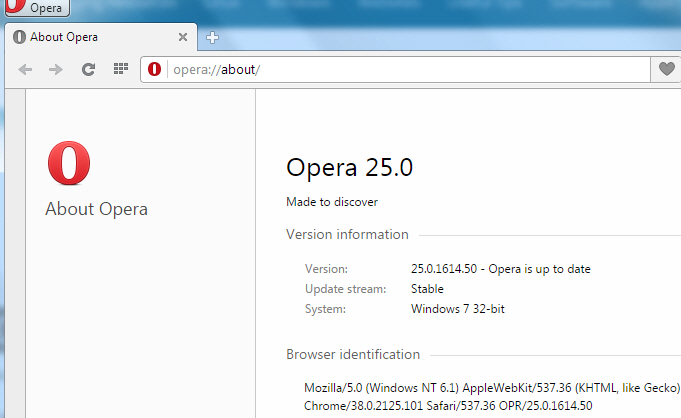Click the Version information section heading

click(x=347, y=235)
